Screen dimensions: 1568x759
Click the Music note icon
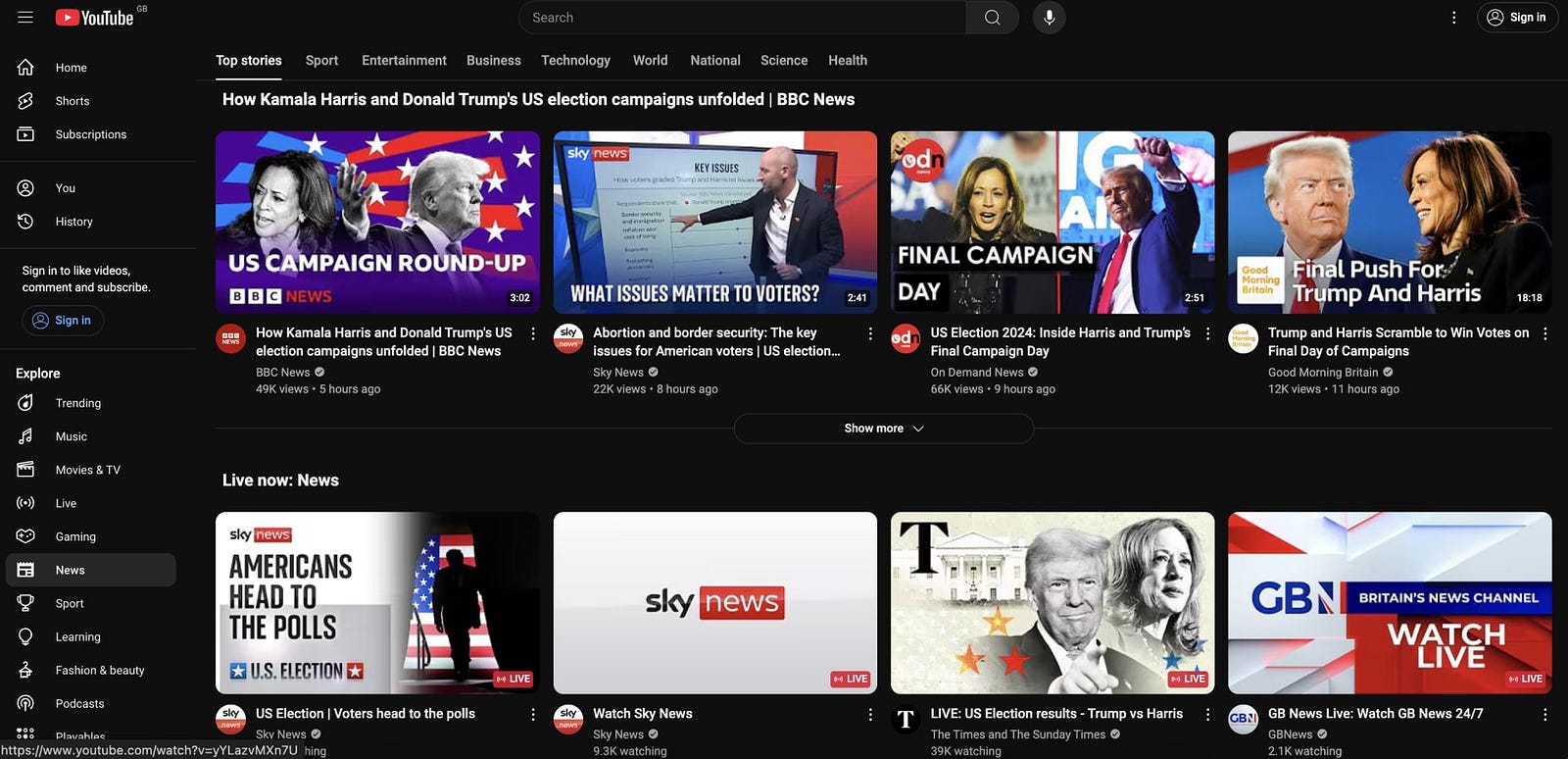coord(25,436)
